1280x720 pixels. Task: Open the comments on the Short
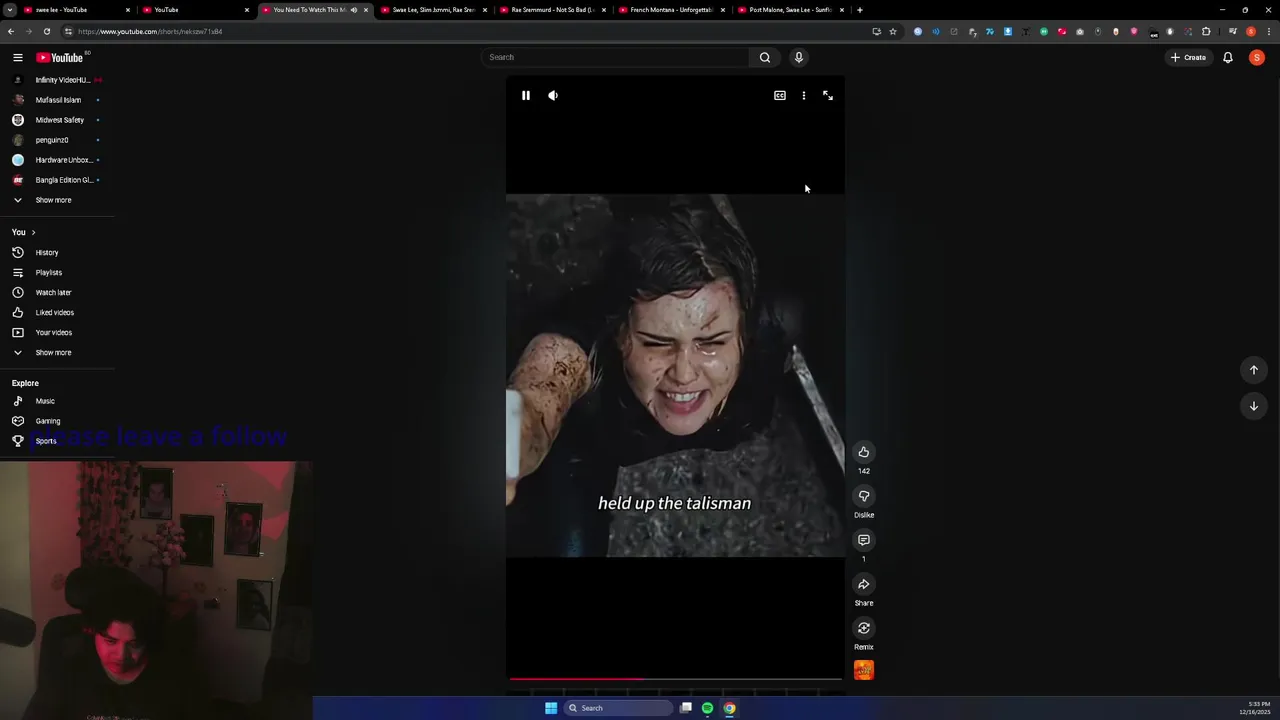(x=864, y=540)
